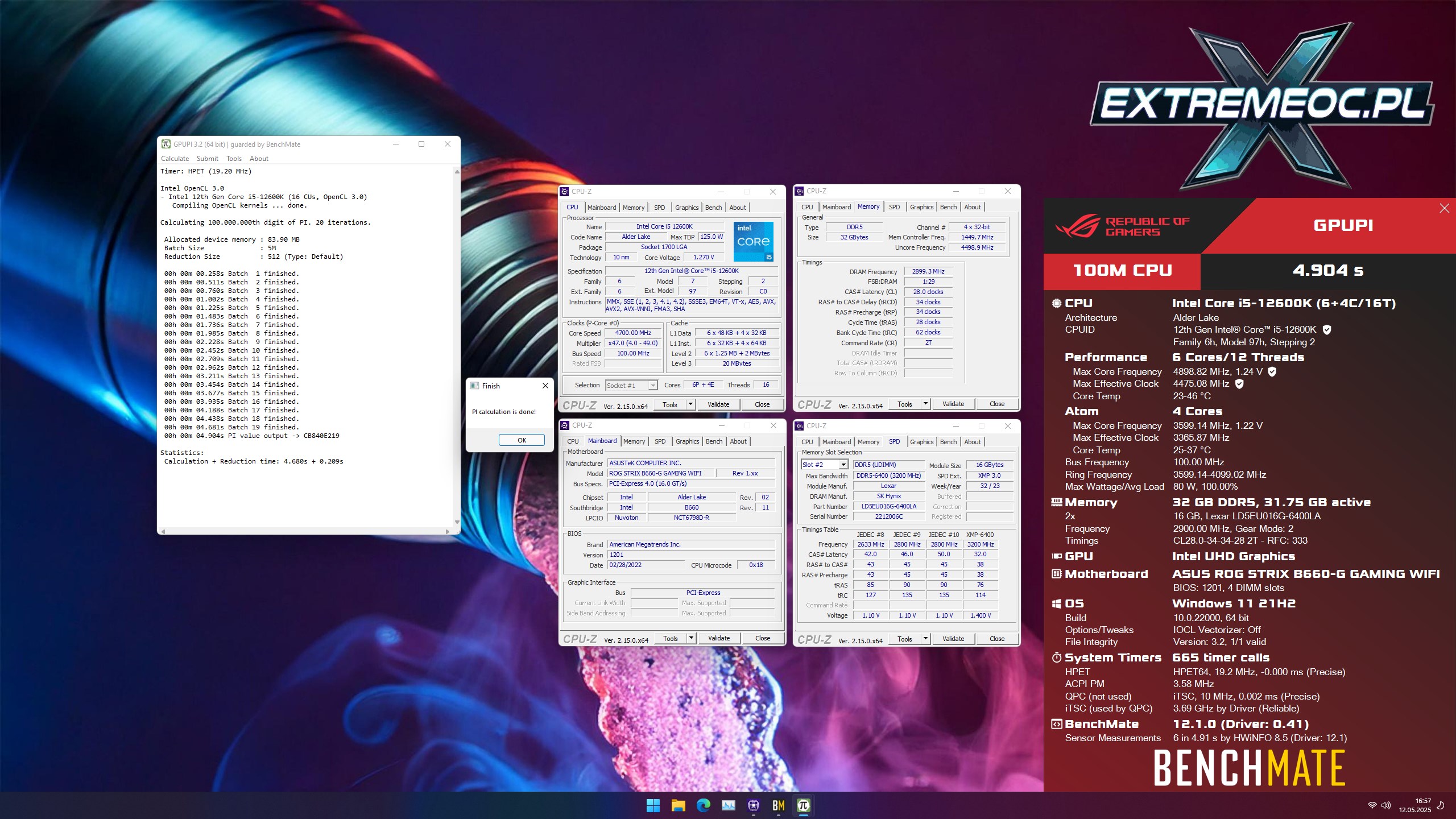Click the GPUPI horizontal scrollbar right arrow
The width and height of the screenshot is (1456, 819).
[448, 531]
